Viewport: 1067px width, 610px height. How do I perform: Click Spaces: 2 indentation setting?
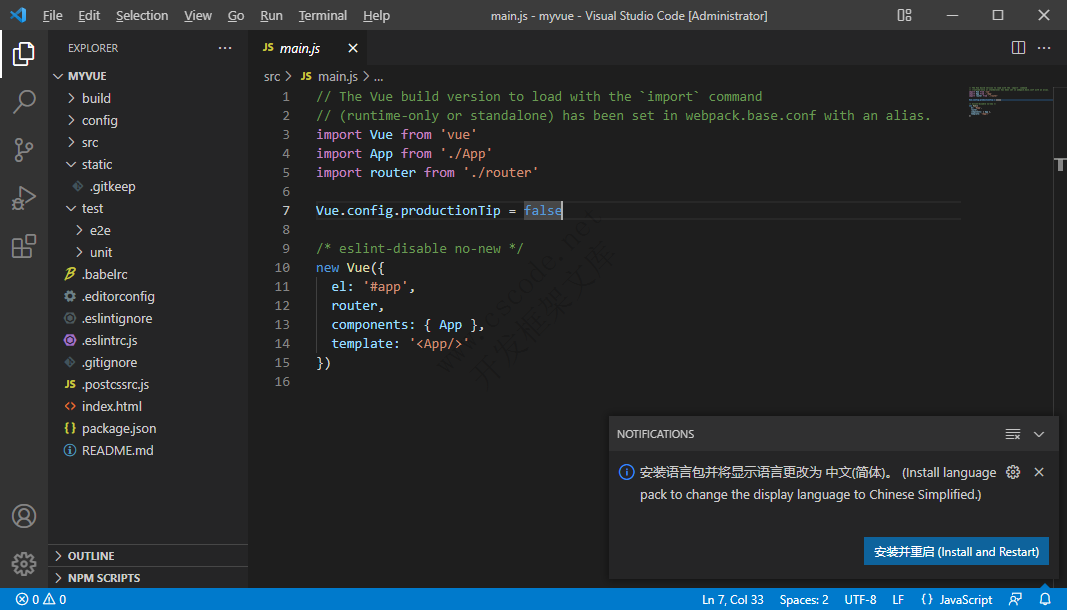[804, 599]
